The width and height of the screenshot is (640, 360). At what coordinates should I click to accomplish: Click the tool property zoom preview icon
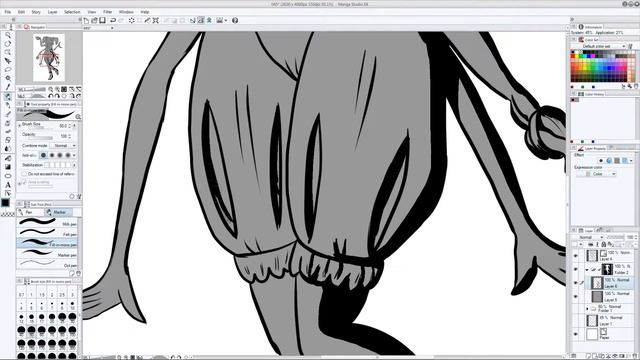pyautogui.click(x=78, y=117)
